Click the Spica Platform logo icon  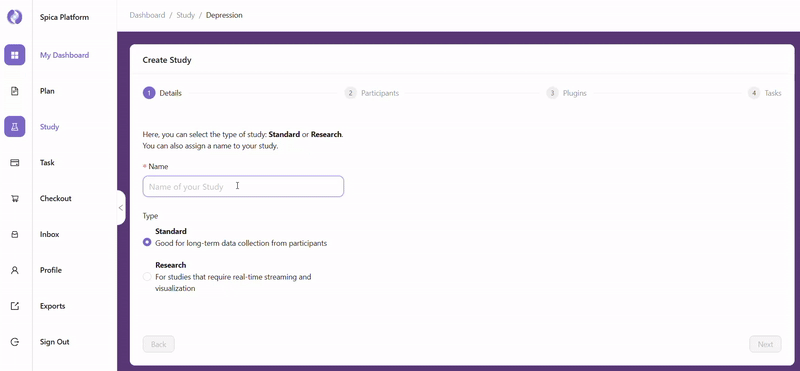coord(14,17)
